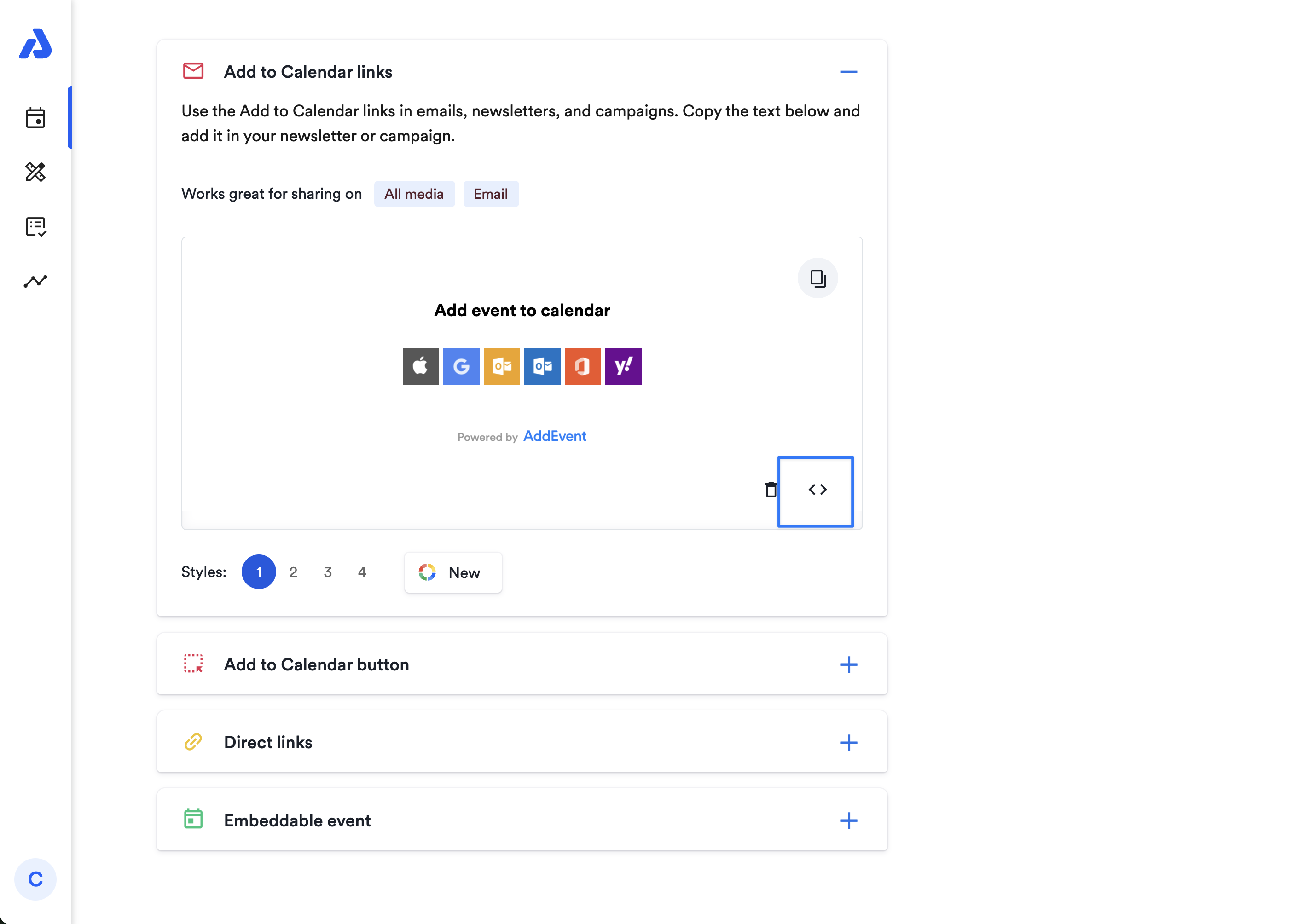Open the analytics chart sidebar icon
1310x924 pixels.
pos(35,281)
